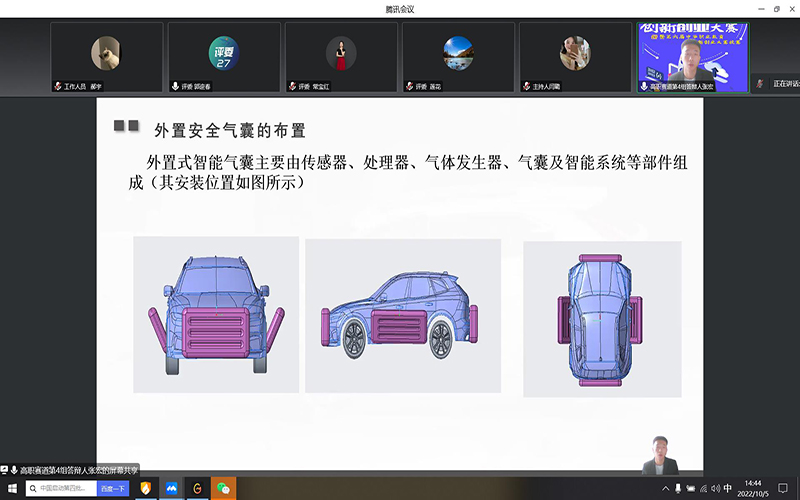Click the 百度一下 search button

click(112, 488)
